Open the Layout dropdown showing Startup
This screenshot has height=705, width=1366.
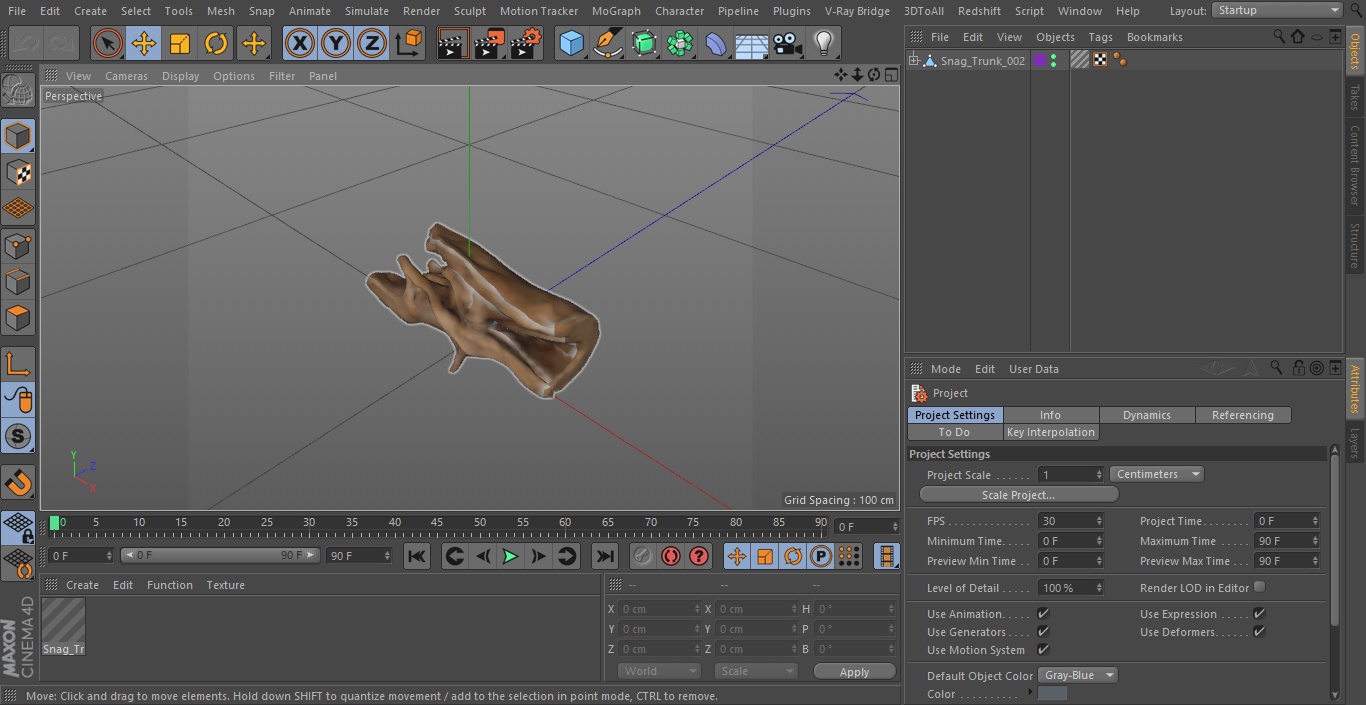[x=1277, y=10]
